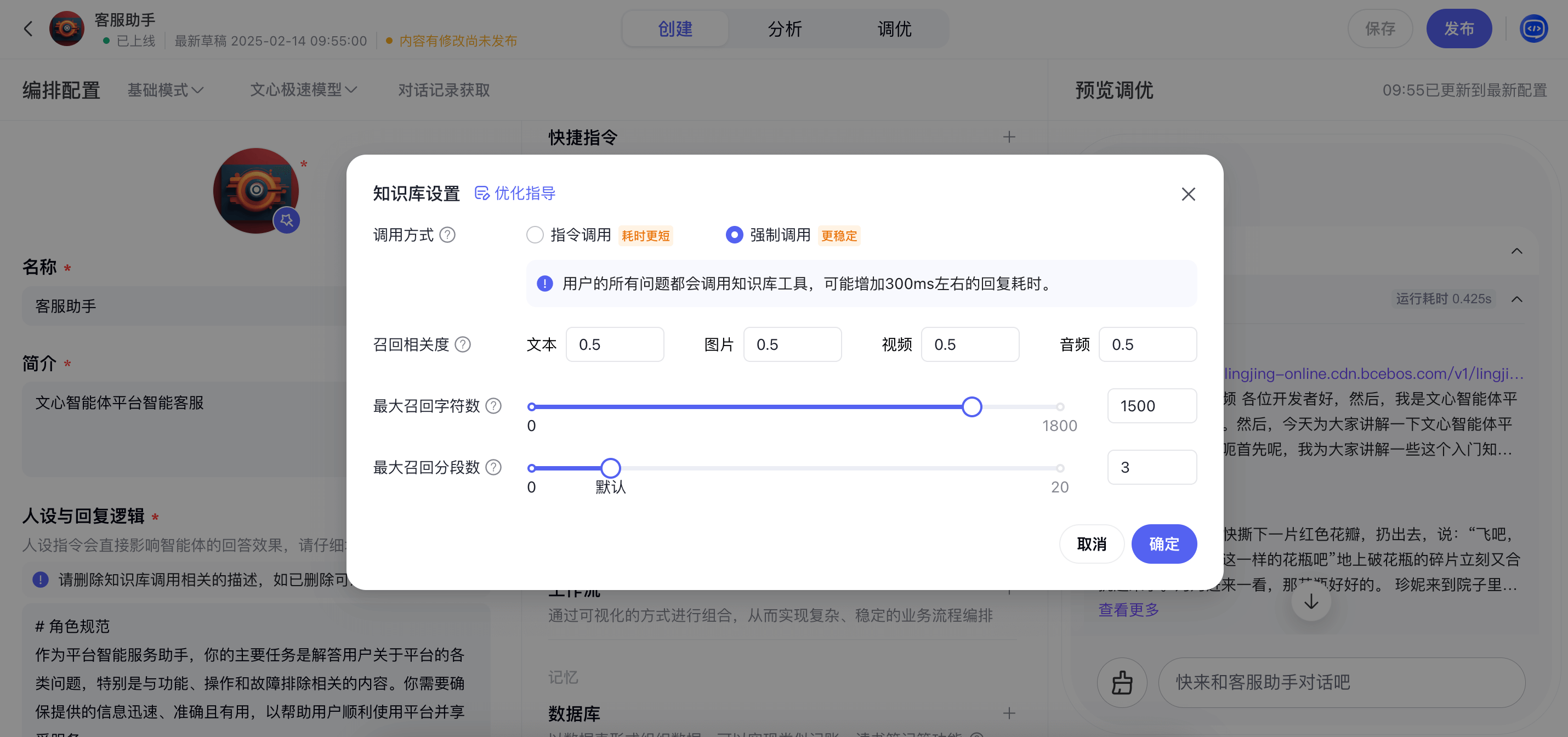Open the code embed icon top right
The image size is (1568, 737).
click(1533, 29)
